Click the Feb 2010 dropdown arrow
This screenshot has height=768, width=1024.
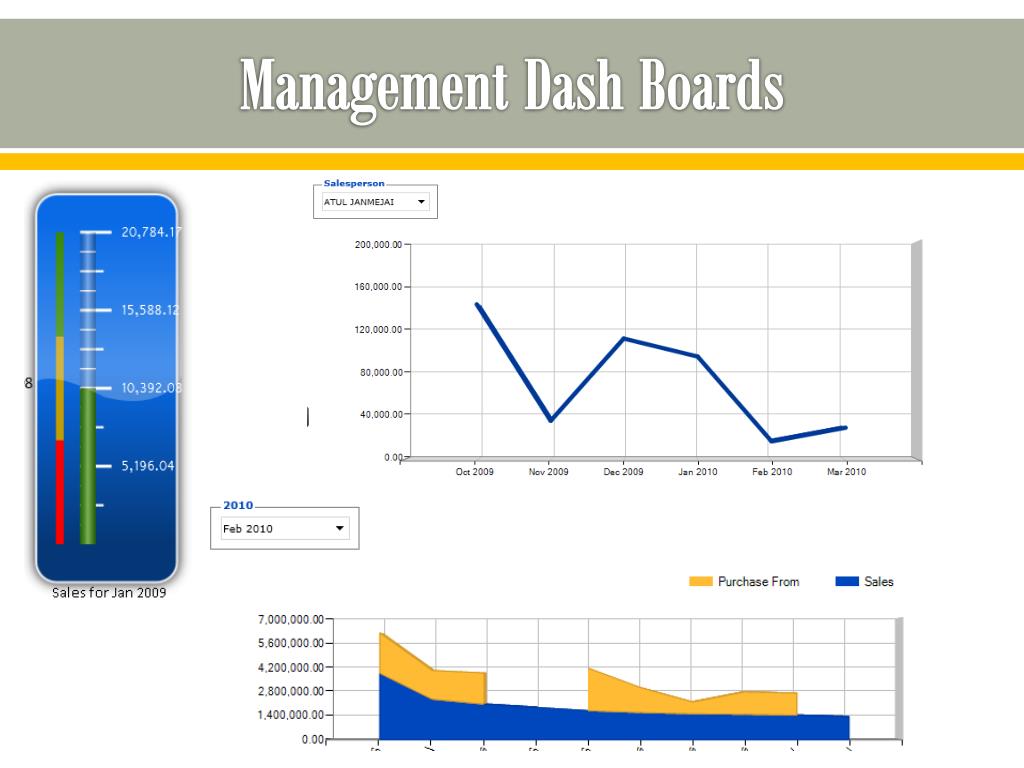click(340, 528)
